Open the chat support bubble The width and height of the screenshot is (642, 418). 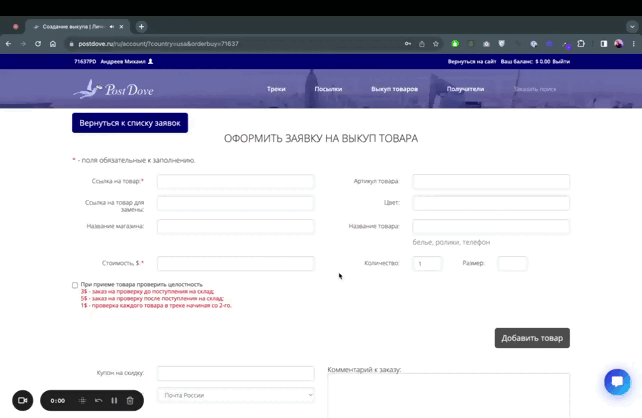(617, 382)
